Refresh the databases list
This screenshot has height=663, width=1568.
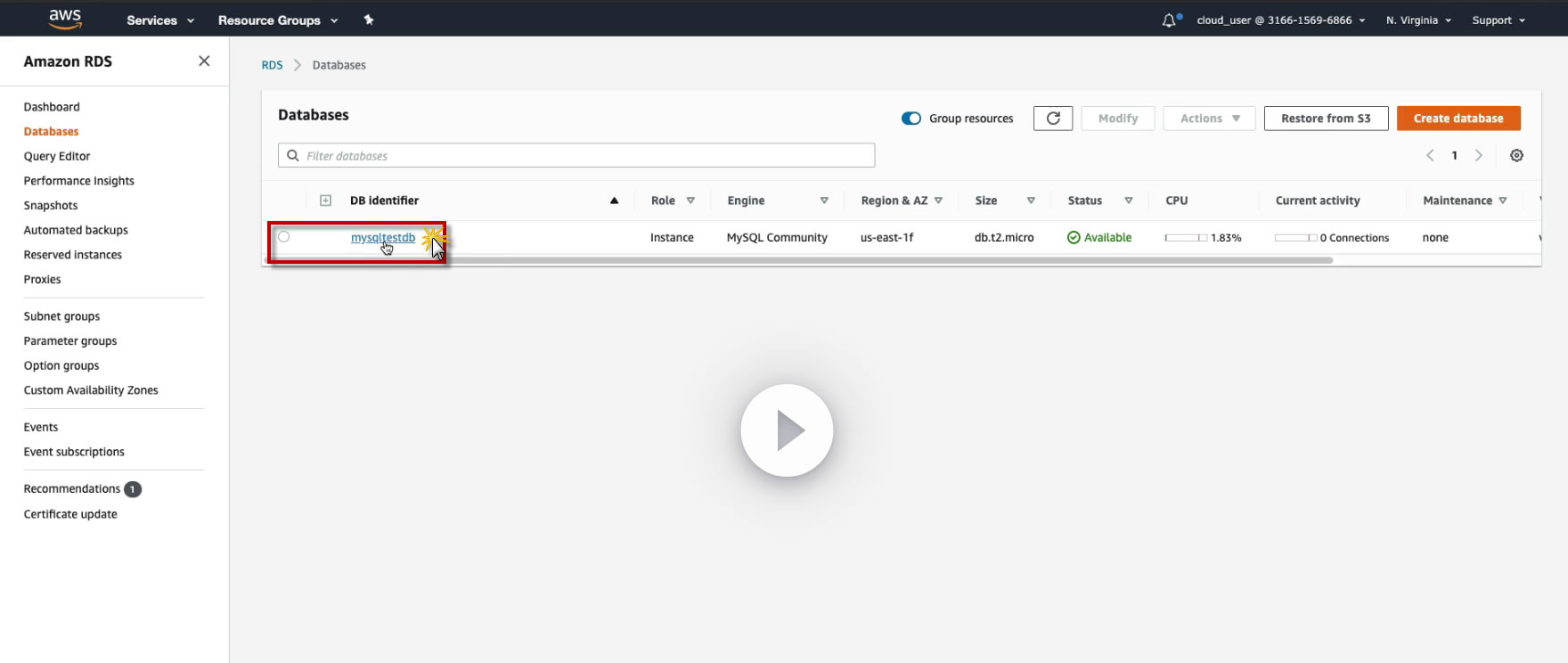(x=1053, y=119)
